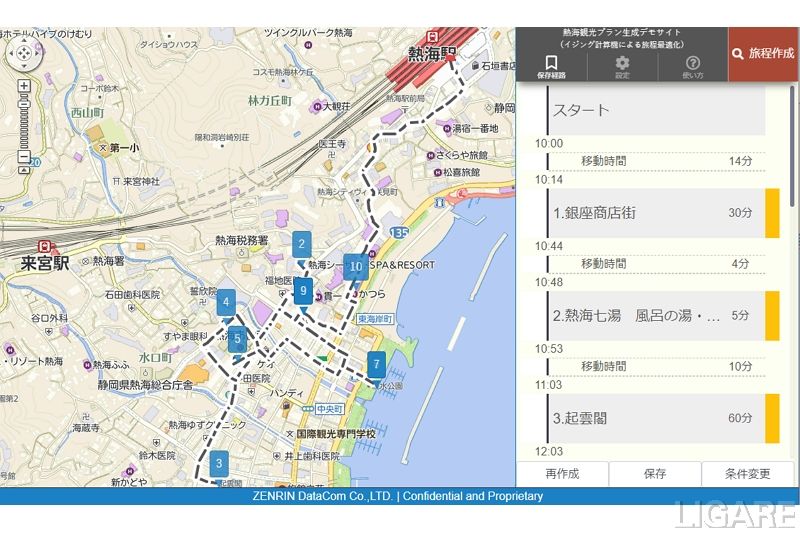
Task: Open 設定 settings gear icon
Action: (622, 66)
